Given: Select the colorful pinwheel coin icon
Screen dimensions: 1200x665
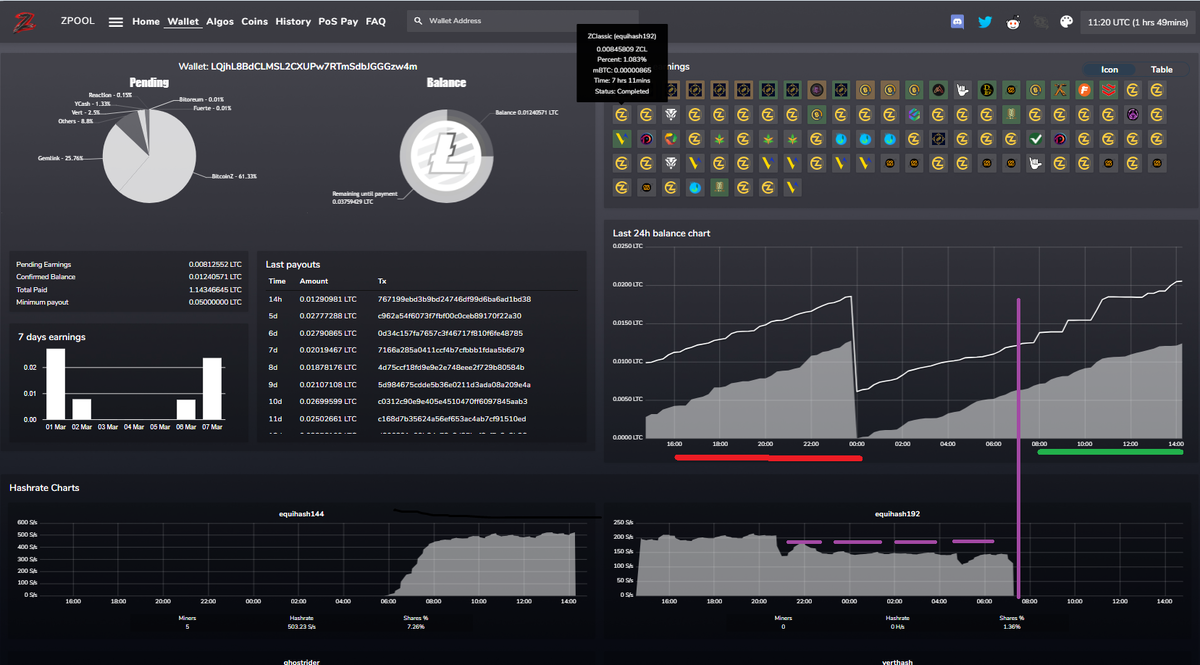Looking at the screenshot, I should pos(670,138).
